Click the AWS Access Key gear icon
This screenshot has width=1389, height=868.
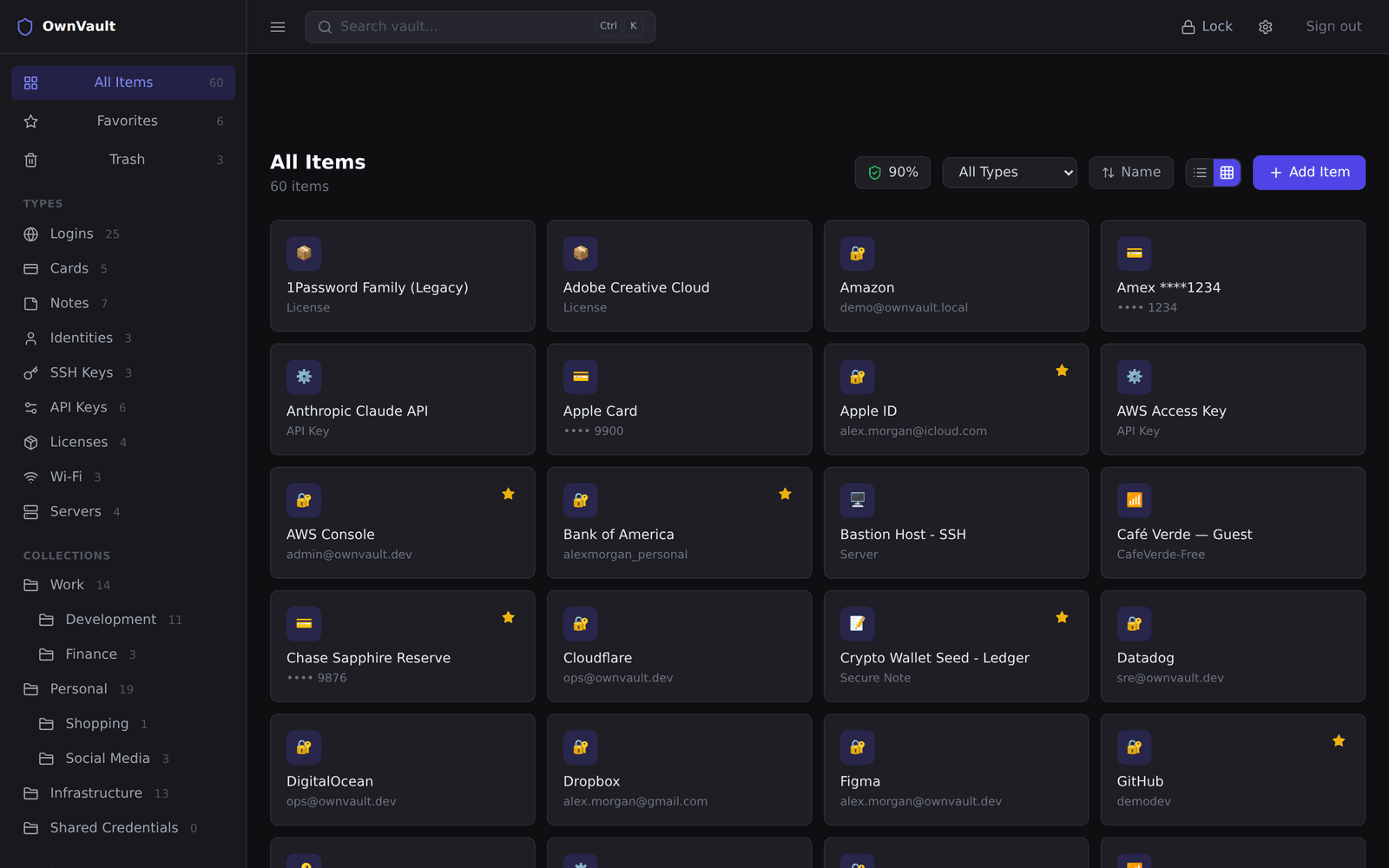click(x=1135, y=377)
